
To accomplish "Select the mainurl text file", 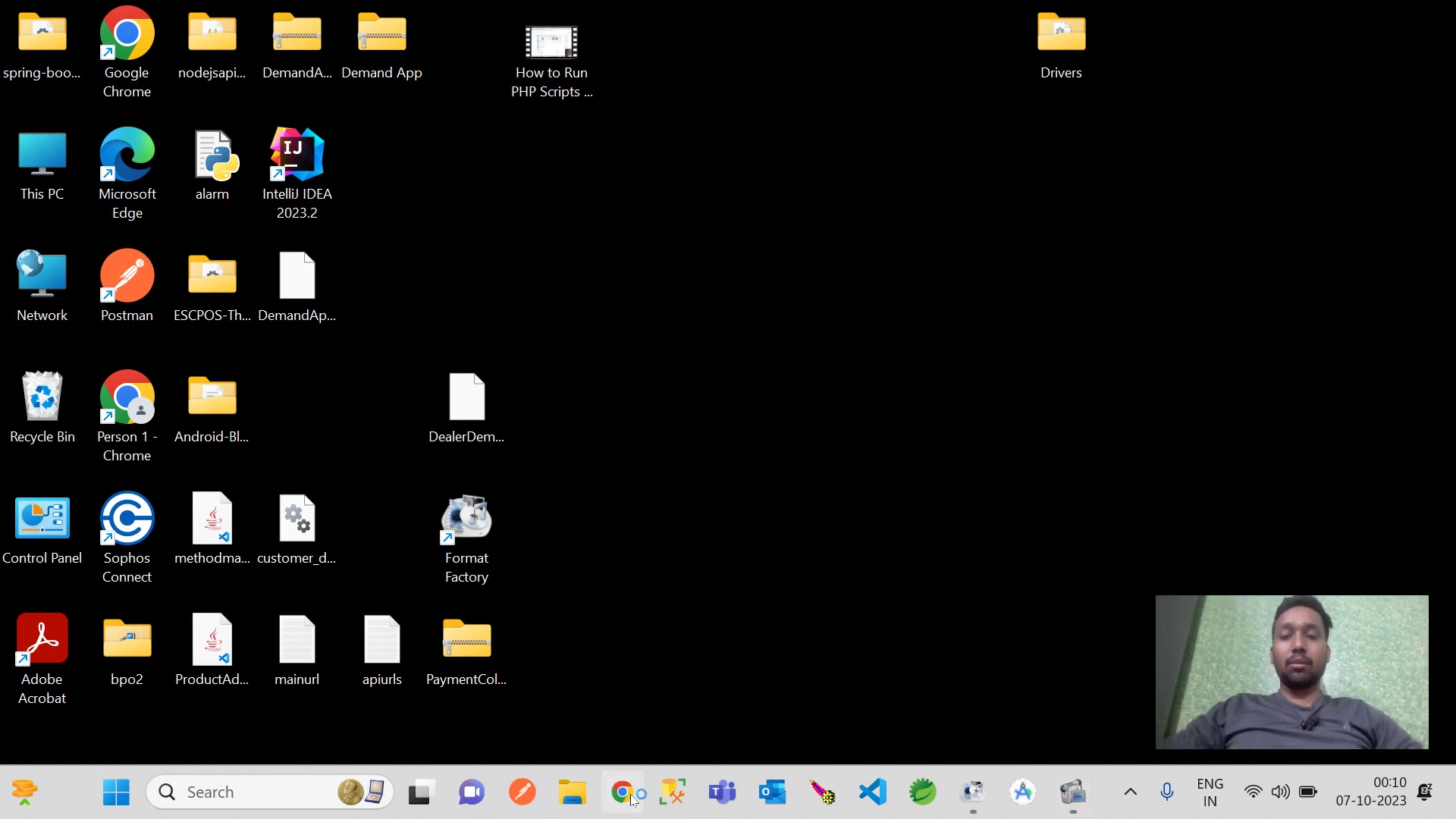I will coord(297,652).
